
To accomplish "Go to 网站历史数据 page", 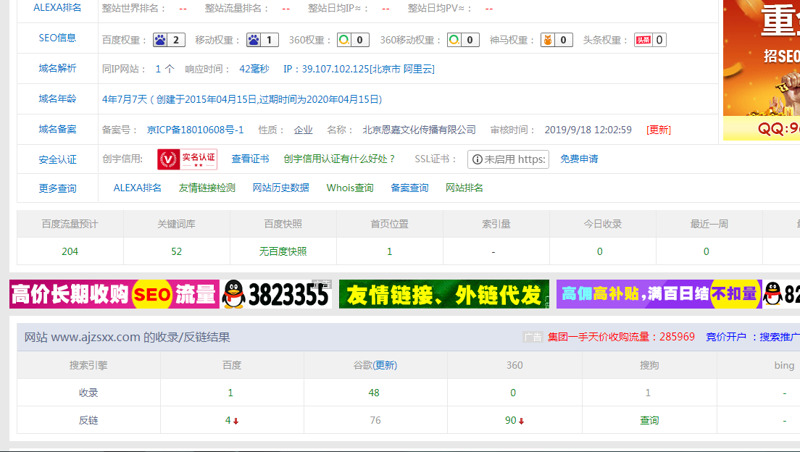I will coord(280,188).
